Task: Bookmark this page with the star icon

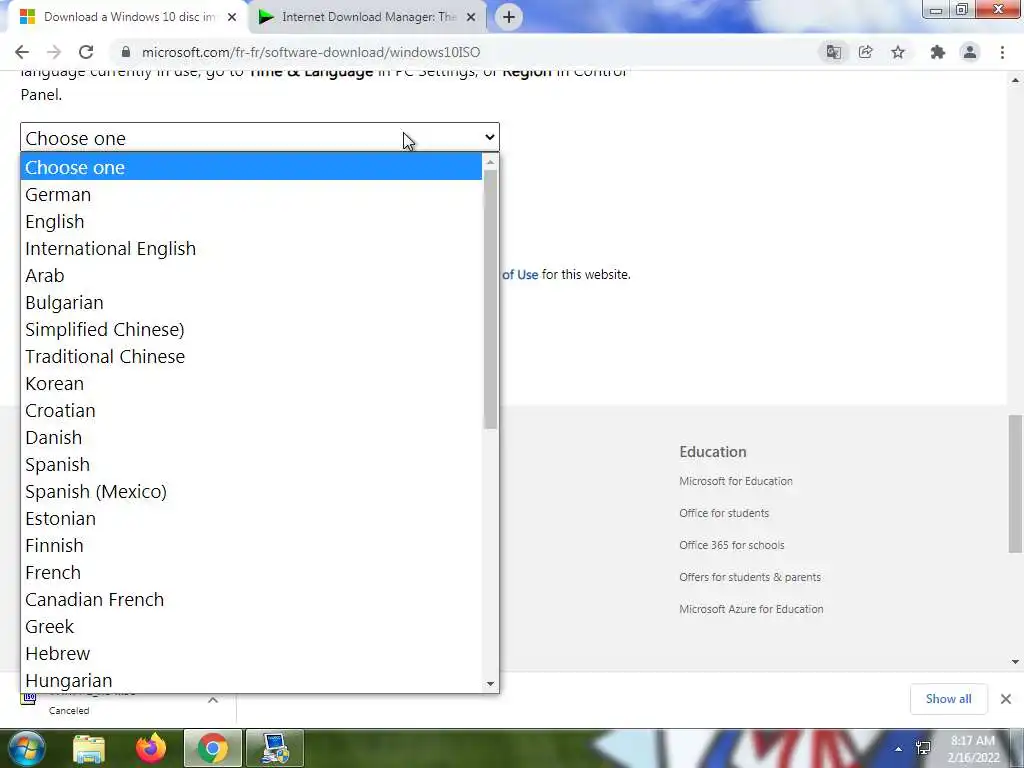Action: 899,52
